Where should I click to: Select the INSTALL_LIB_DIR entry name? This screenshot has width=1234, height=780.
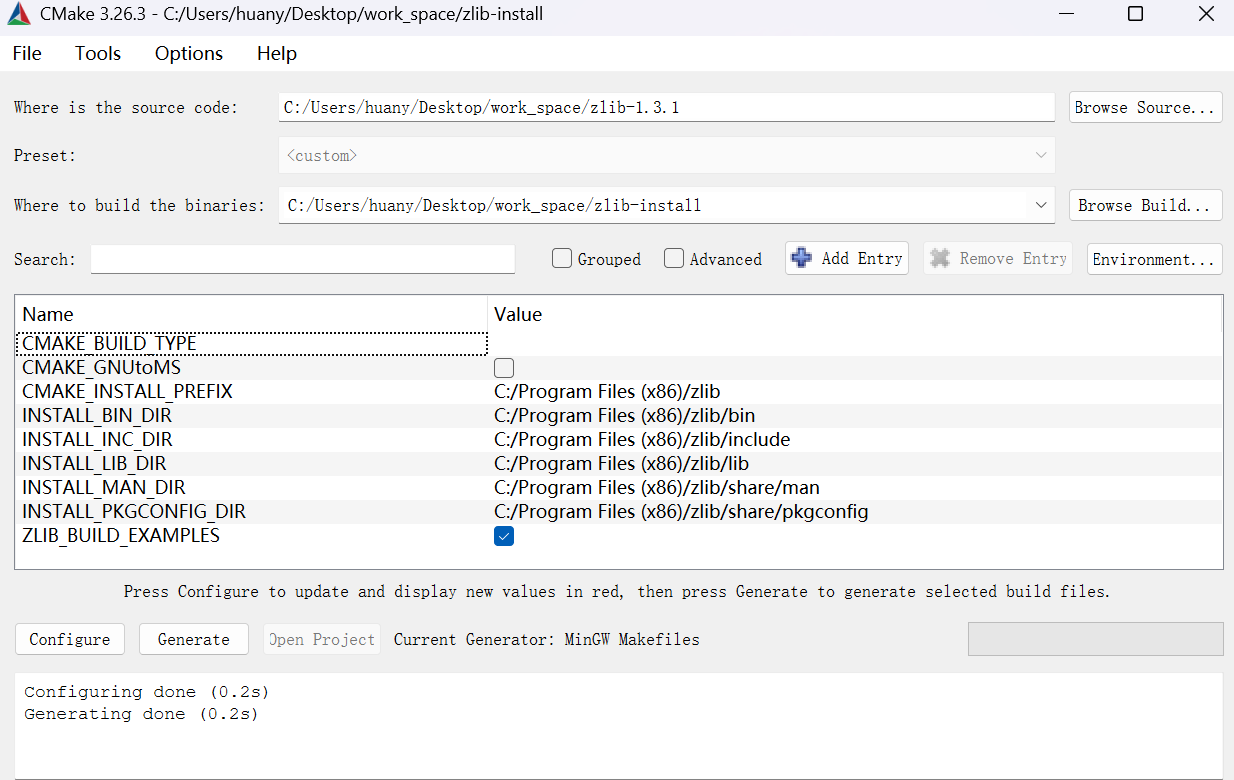tap(94, 463)
